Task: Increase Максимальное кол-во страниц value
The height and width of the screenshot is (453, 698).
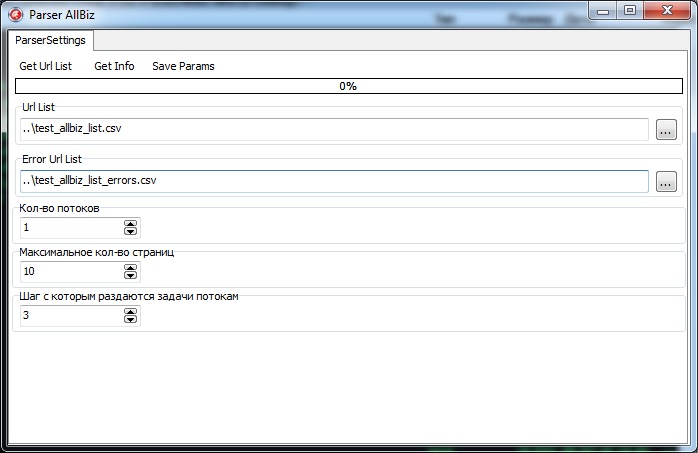Action: 130,267
